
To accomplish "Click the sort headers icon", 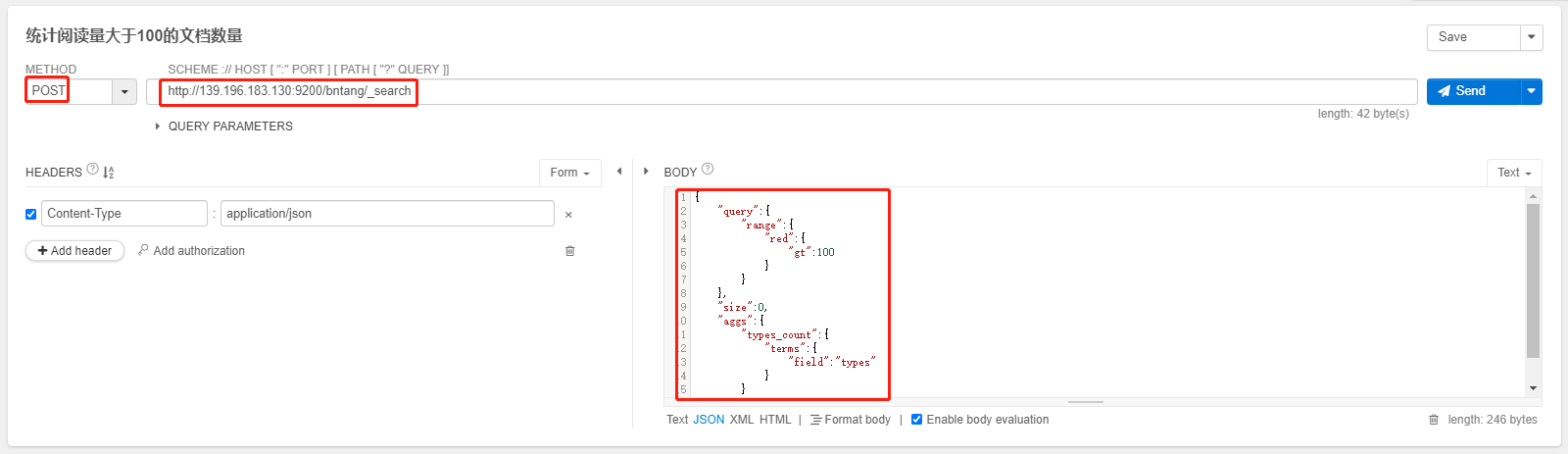I will pos(109,173).
